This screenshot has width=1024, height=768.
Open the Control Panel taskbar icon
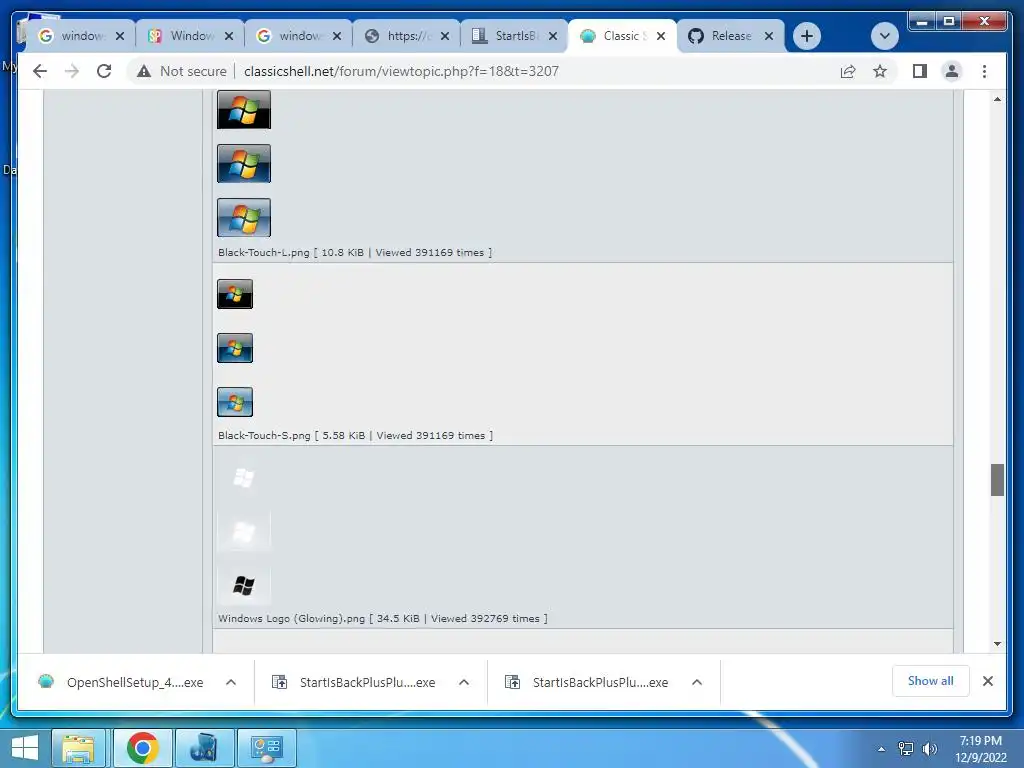click(266, 748)
